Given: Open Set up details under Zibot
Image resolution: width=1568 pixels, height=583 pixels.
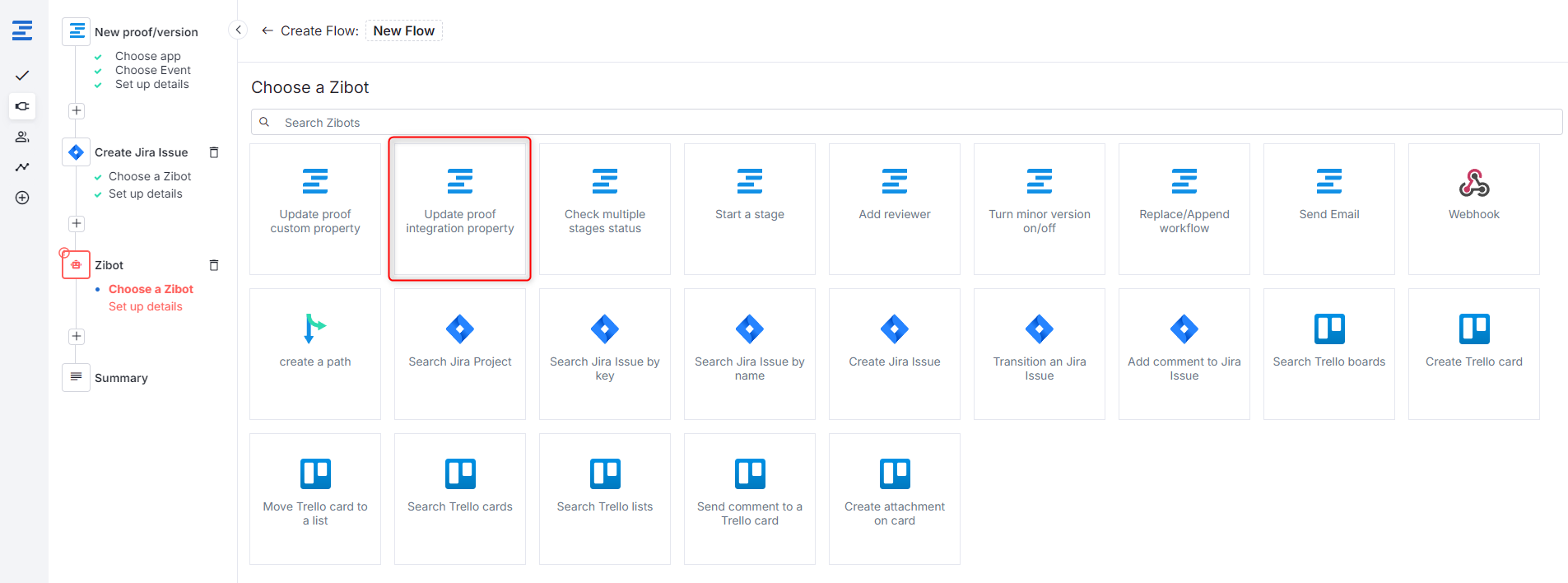Looking at the screenshot, I should coord(146,306).
